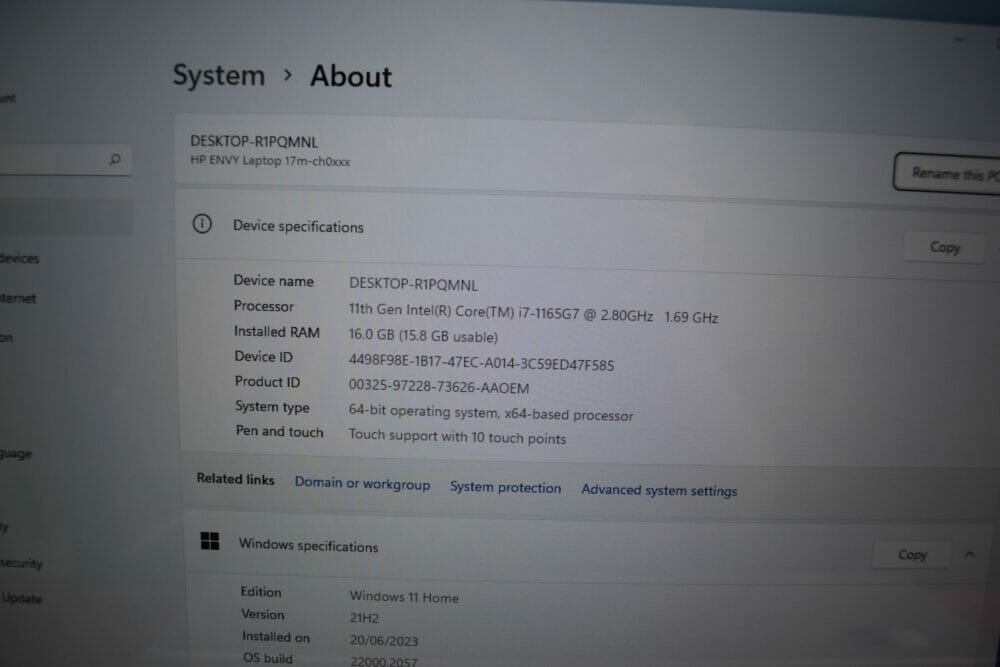Click the Installed on date 20/06/2023
The width and height of the screenshot is (1000, 667).
point(383,640)
